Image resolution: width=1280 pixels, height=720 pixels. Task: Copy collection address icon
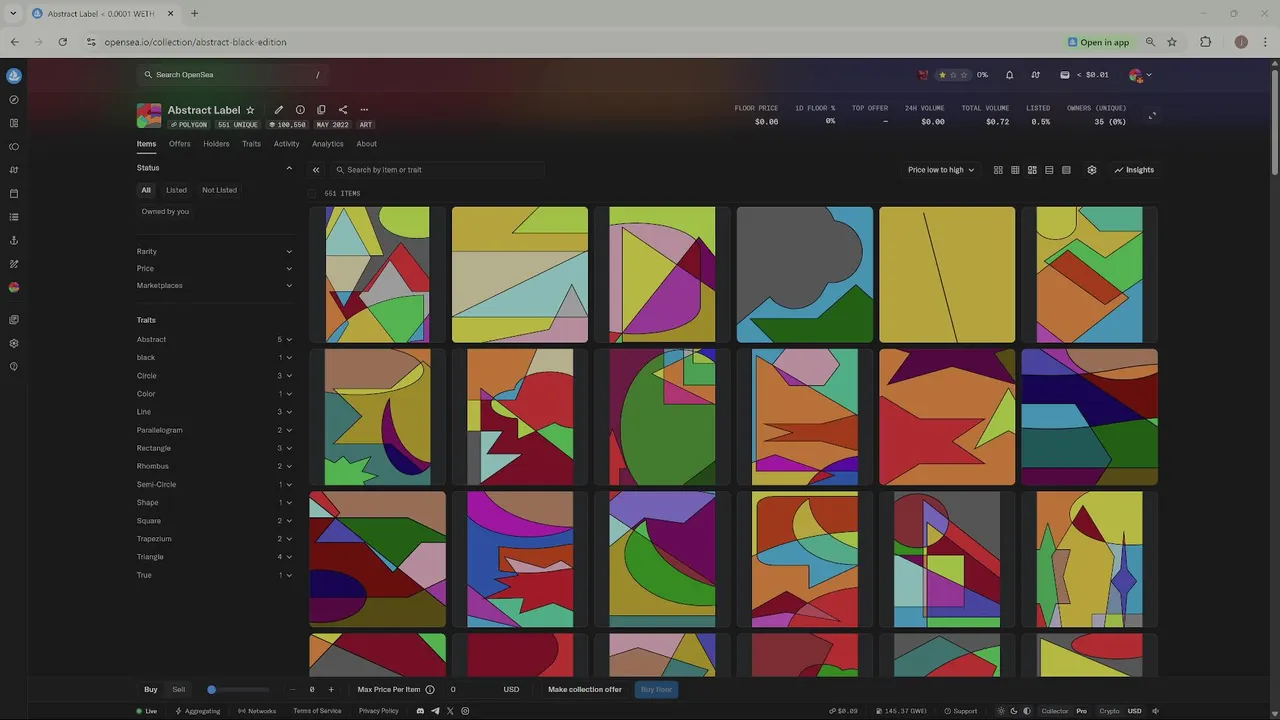pyautogui.click(x=321, y=110)
